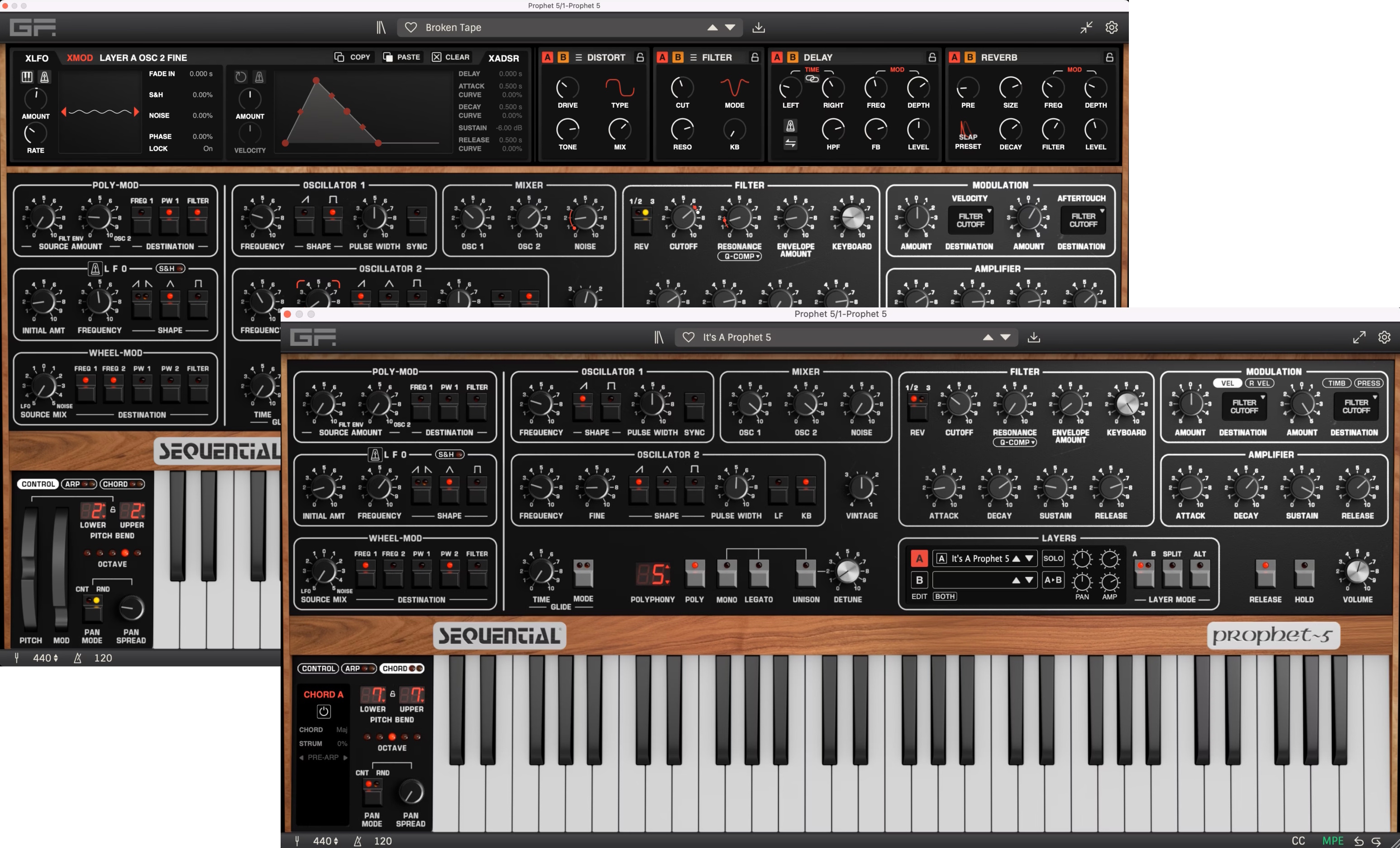Click the save preset download icon in lower window
The height and width of the screenshot is (848, 1400).
click(x=1033, y=337)
